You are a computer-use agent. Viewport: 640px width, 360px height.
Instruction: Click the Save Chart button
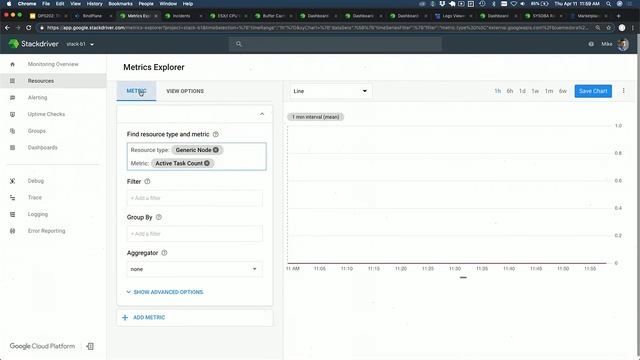[593, 91]
